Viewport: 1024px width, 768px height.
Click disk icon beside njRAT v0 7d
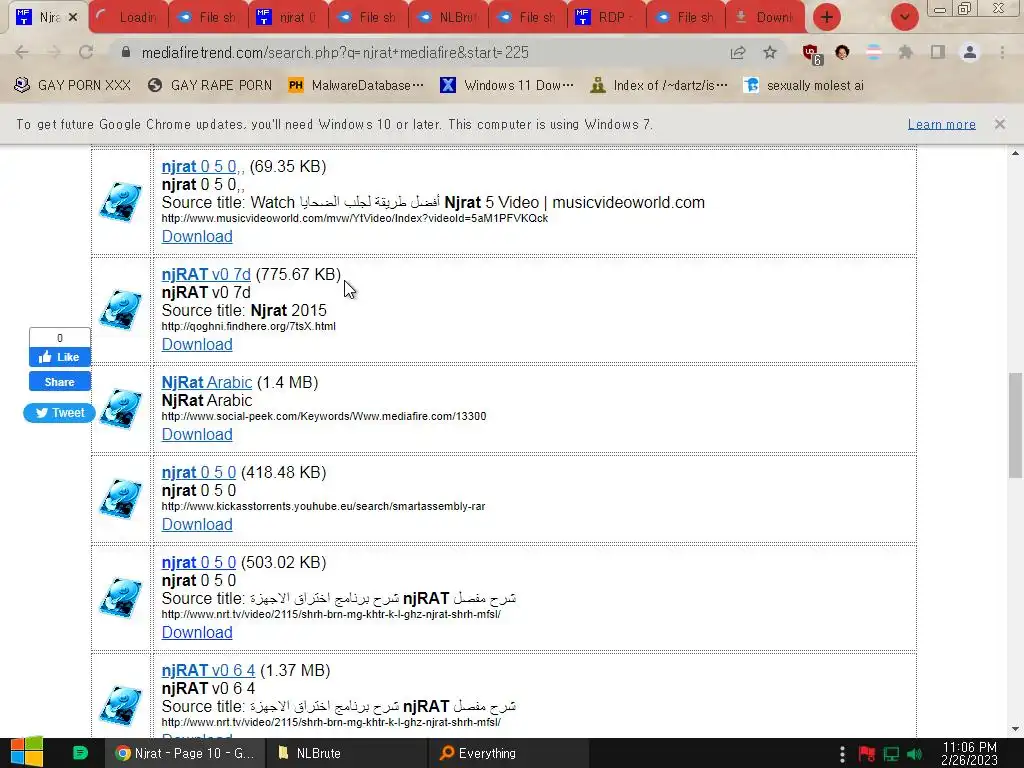(121, 310)
